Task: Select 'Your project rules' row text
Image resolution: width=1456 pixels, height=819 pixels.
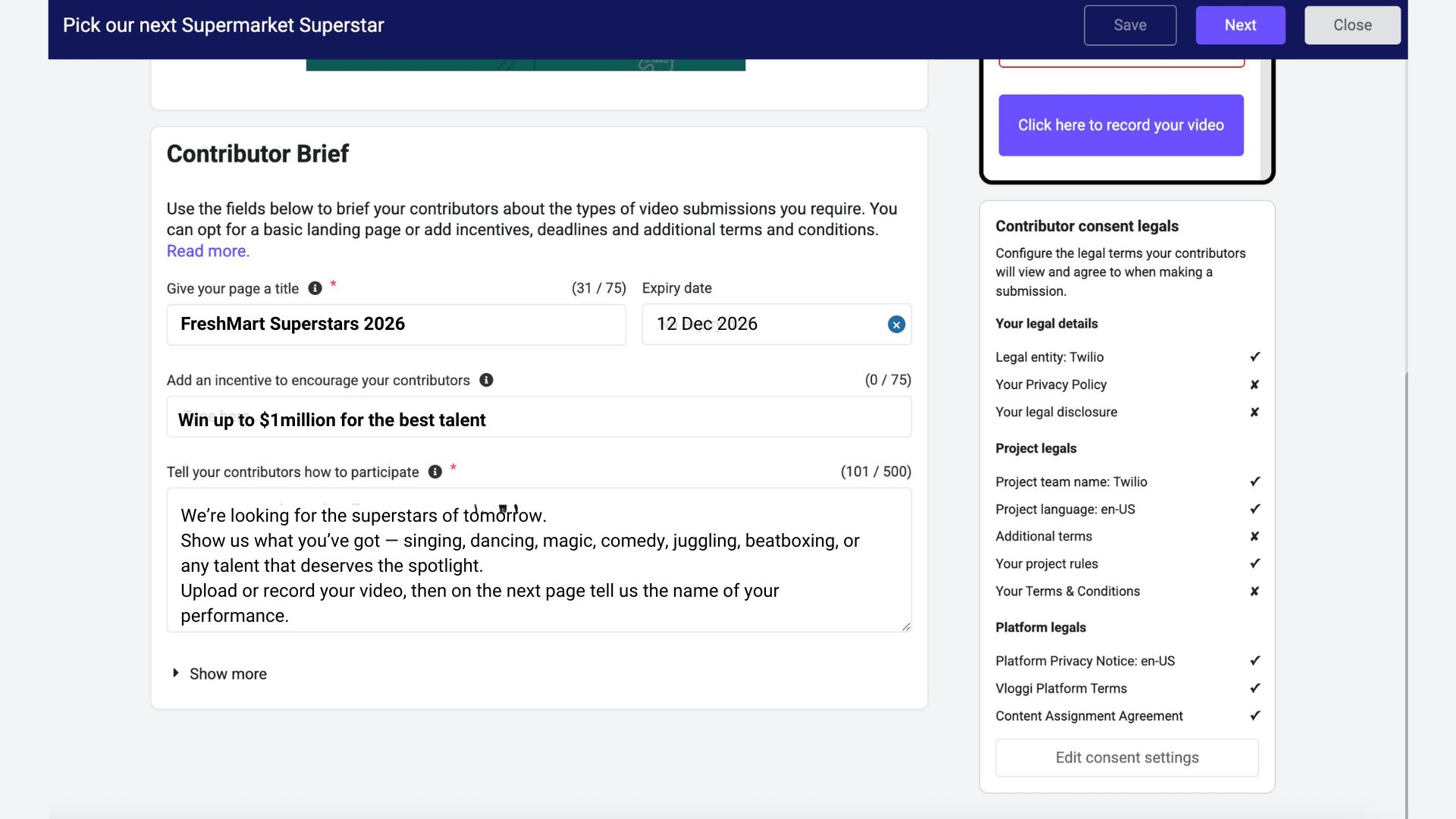Action: coord(1046,563)
